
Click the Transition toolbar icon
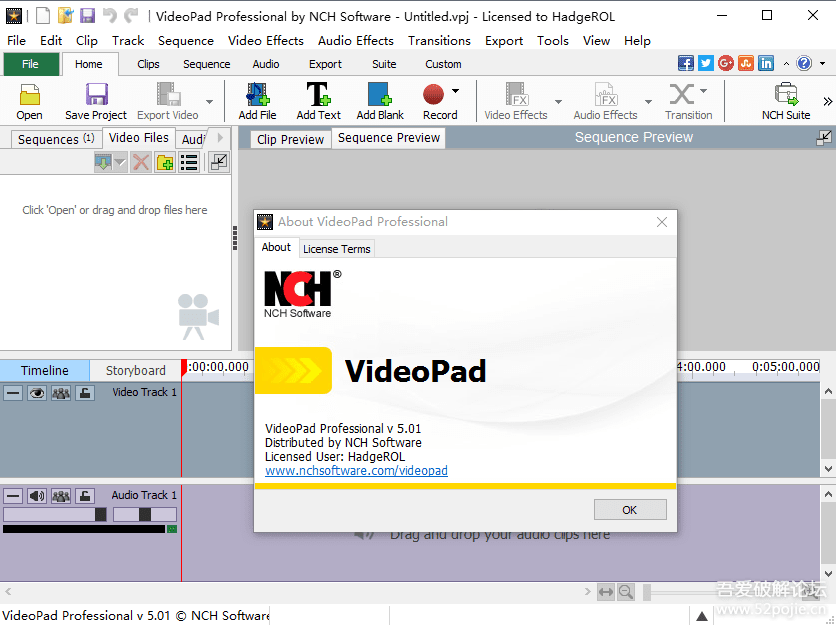tap(681, 94)
